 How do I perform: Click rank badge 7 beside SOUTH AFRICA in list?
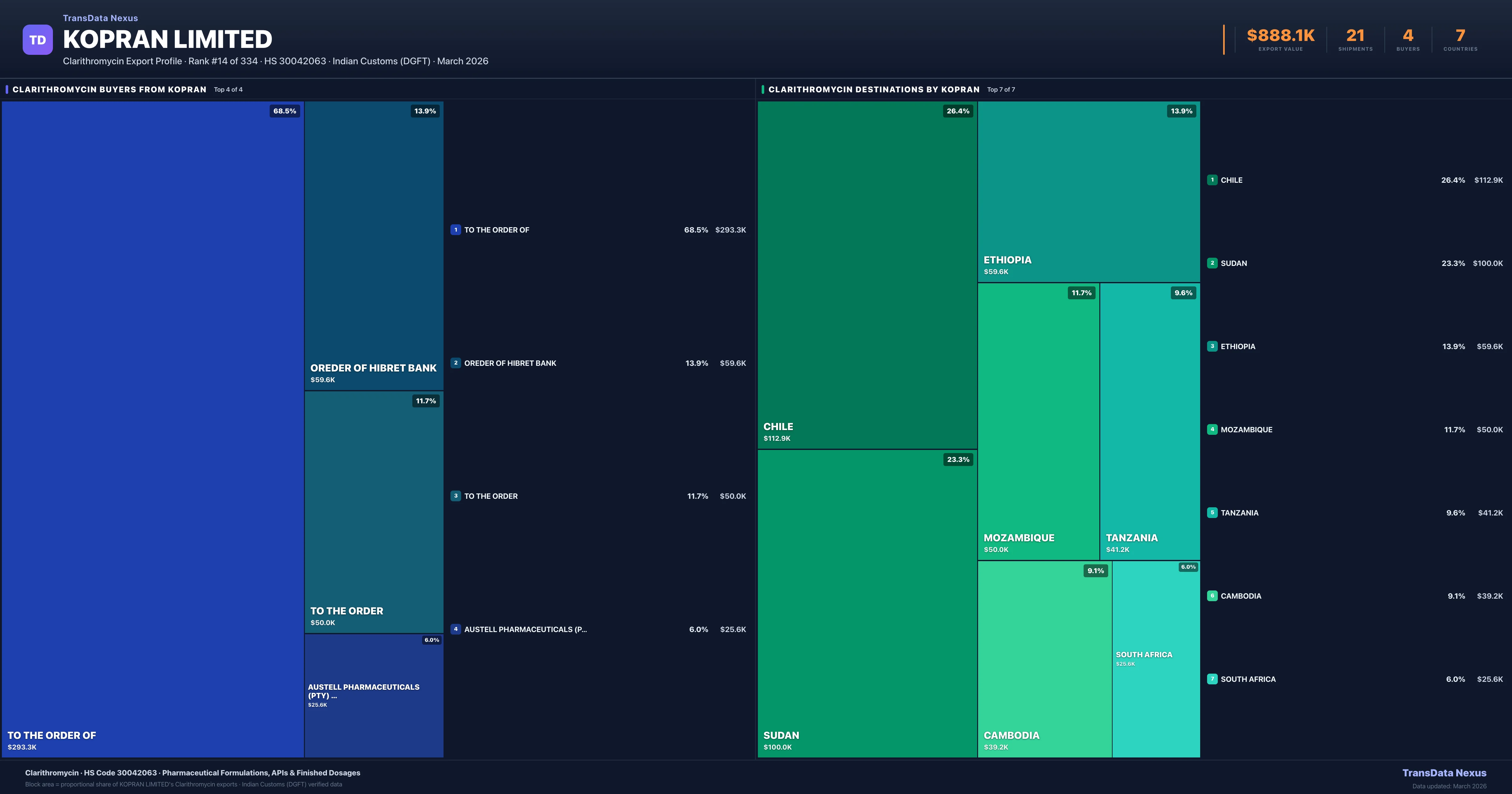coord(1212,679)
